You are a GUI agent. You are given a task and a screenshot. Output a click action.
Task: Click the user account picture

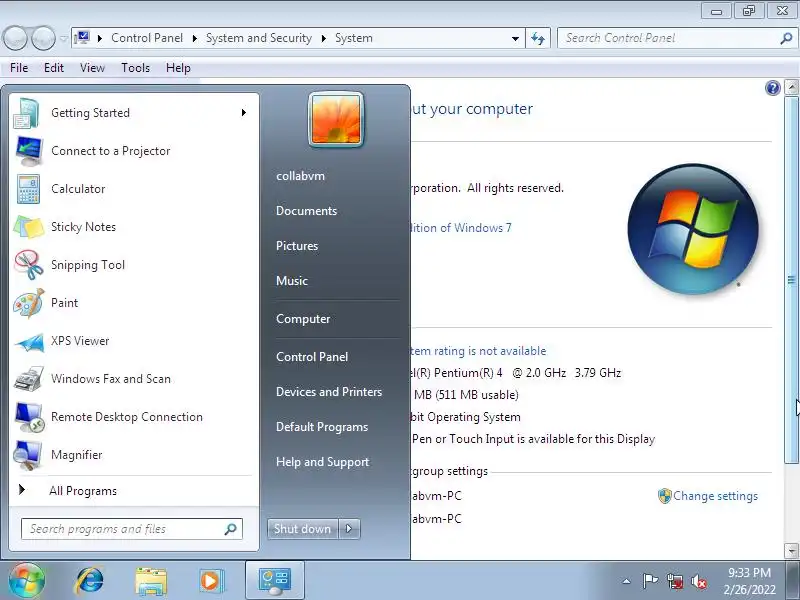[x=336, y=120]
